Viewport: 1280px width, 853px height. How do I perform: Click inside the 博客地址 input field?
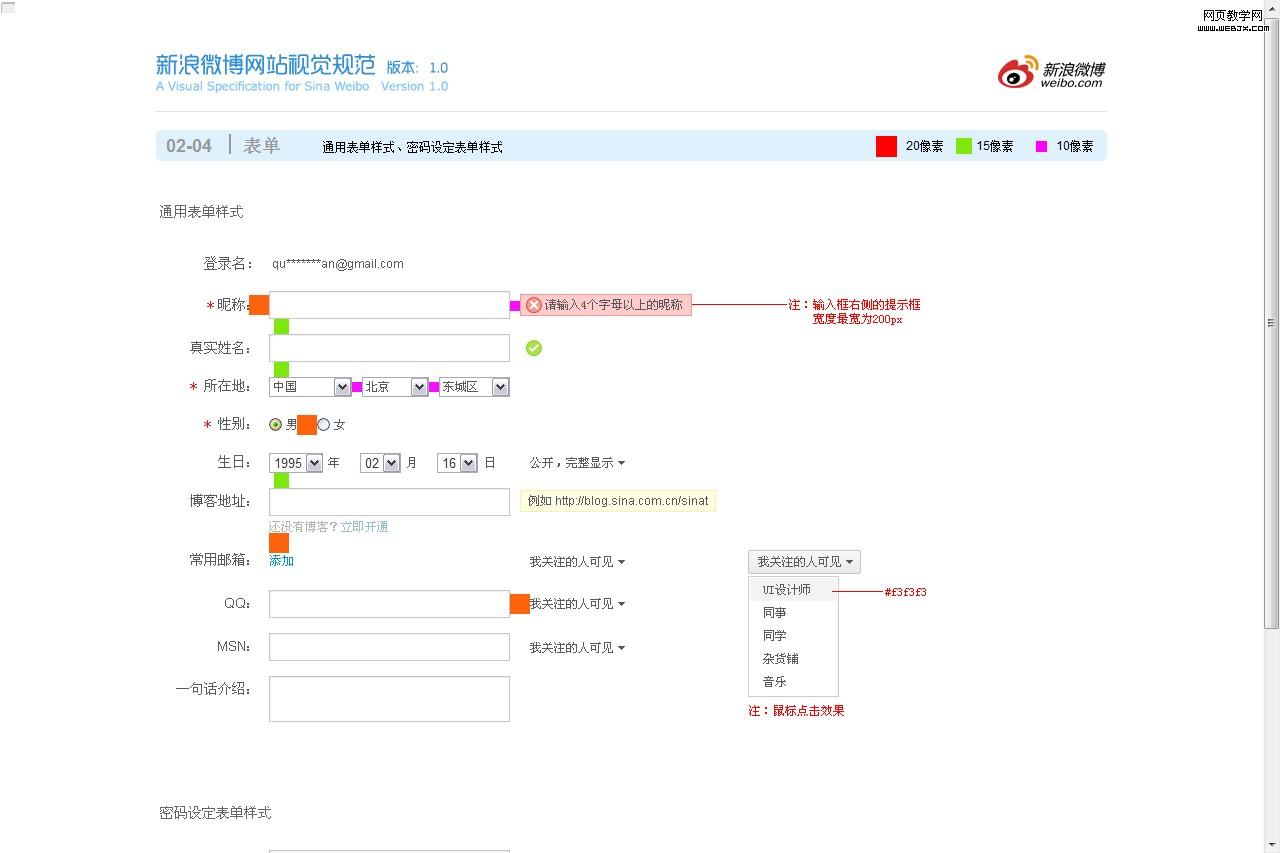389,502
